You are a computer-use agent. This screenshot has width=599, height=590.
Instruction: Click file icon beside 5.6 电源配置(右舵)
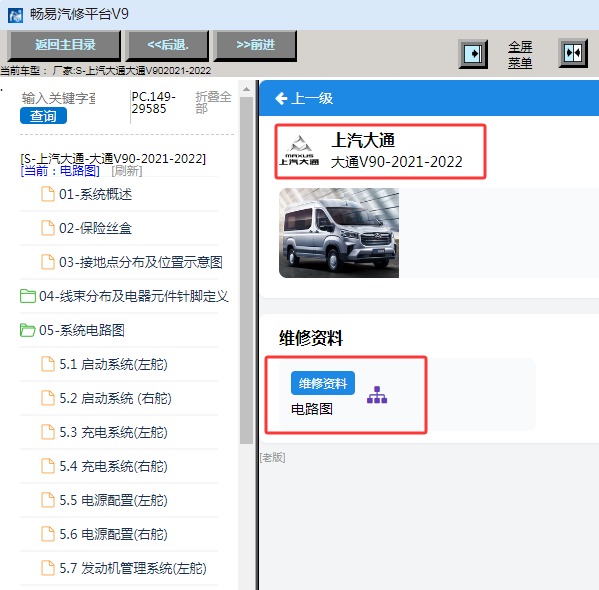(x=48, y=534)
